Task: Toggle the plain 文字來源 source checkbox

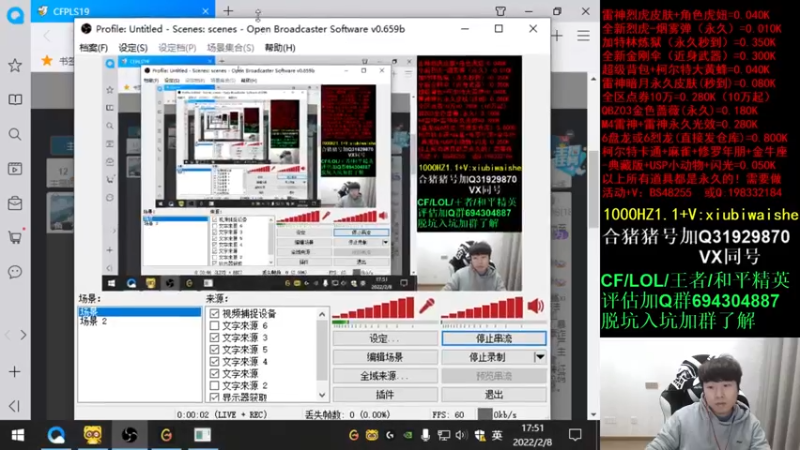Action: (214, 373)
